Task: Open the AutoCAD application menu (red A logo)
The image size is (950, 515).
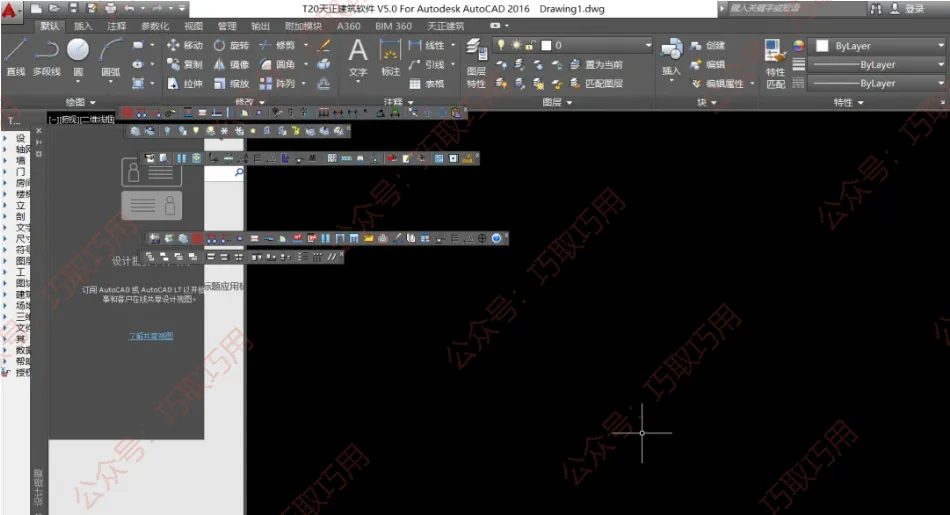Action: 10,11
